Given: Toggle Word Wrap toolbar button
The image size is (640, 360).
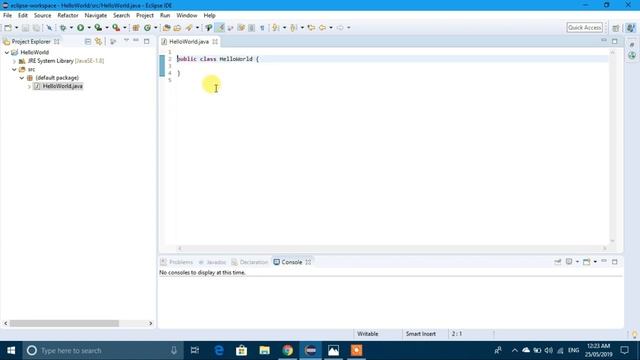Looking at the screenshot, I should (231, 28).
